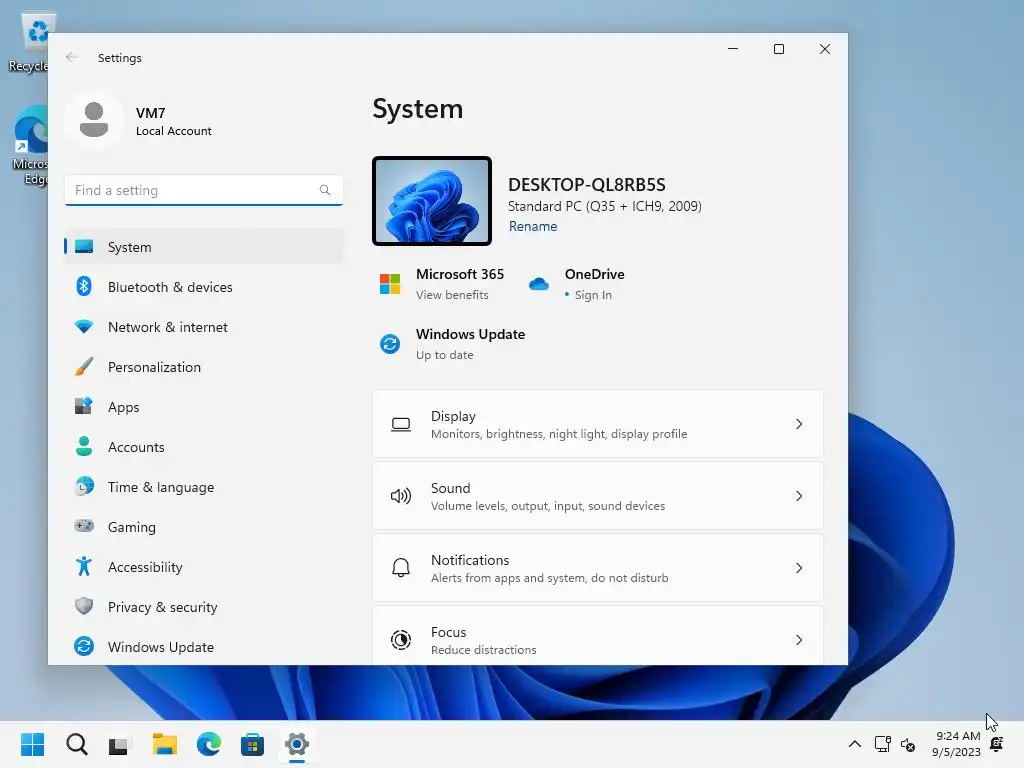Click Microsoft 365 View benefits
The image size is (1024, 768).
pos(452,295)
